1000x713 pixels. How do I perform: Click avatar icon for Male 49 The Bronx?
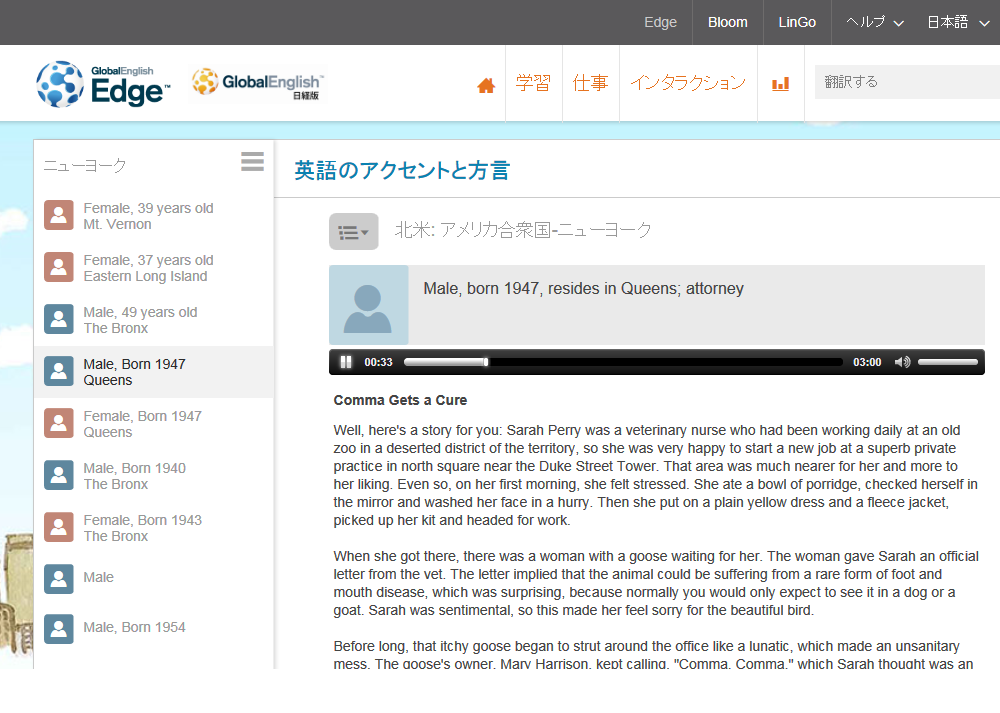coord(59,319)
